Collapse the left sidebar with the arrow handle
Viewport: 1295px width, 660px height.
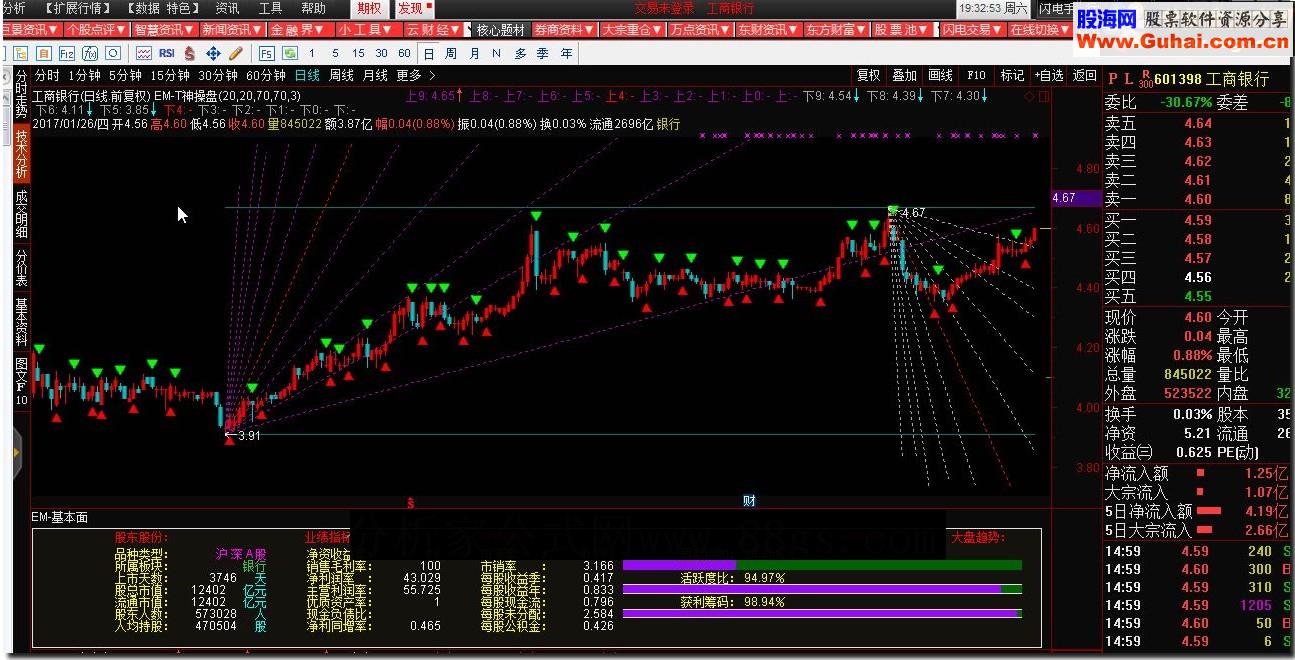tap(16, 453)
